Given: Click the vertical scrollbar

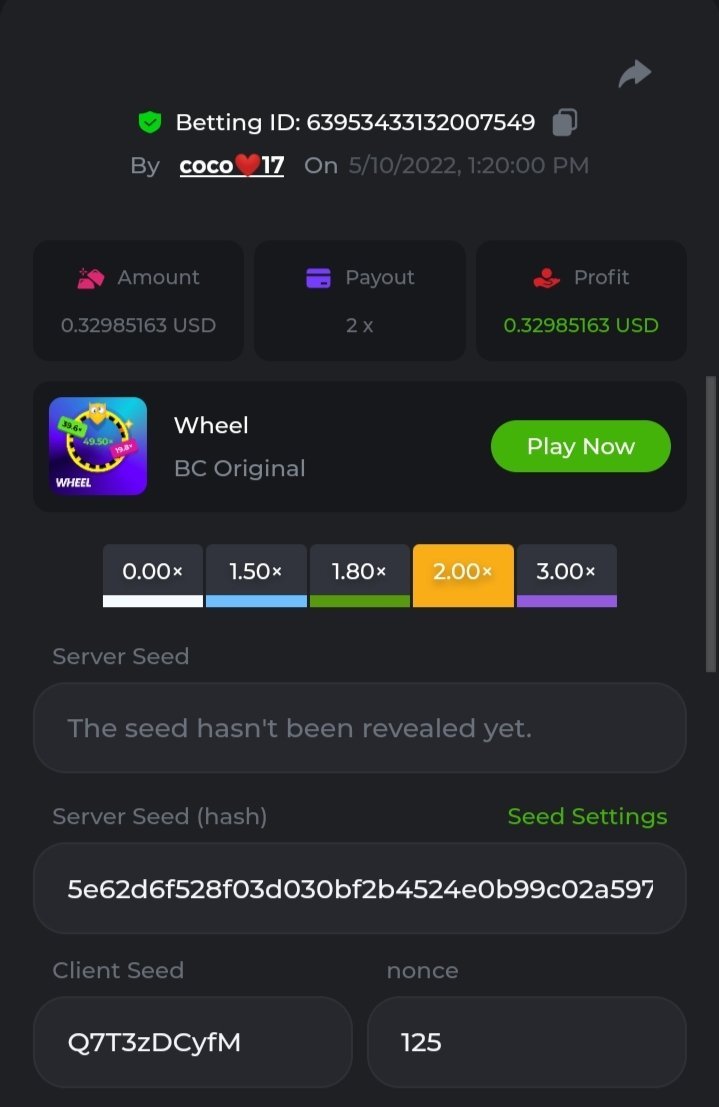Looking at the screenshot, I should [x=709, y=520].
